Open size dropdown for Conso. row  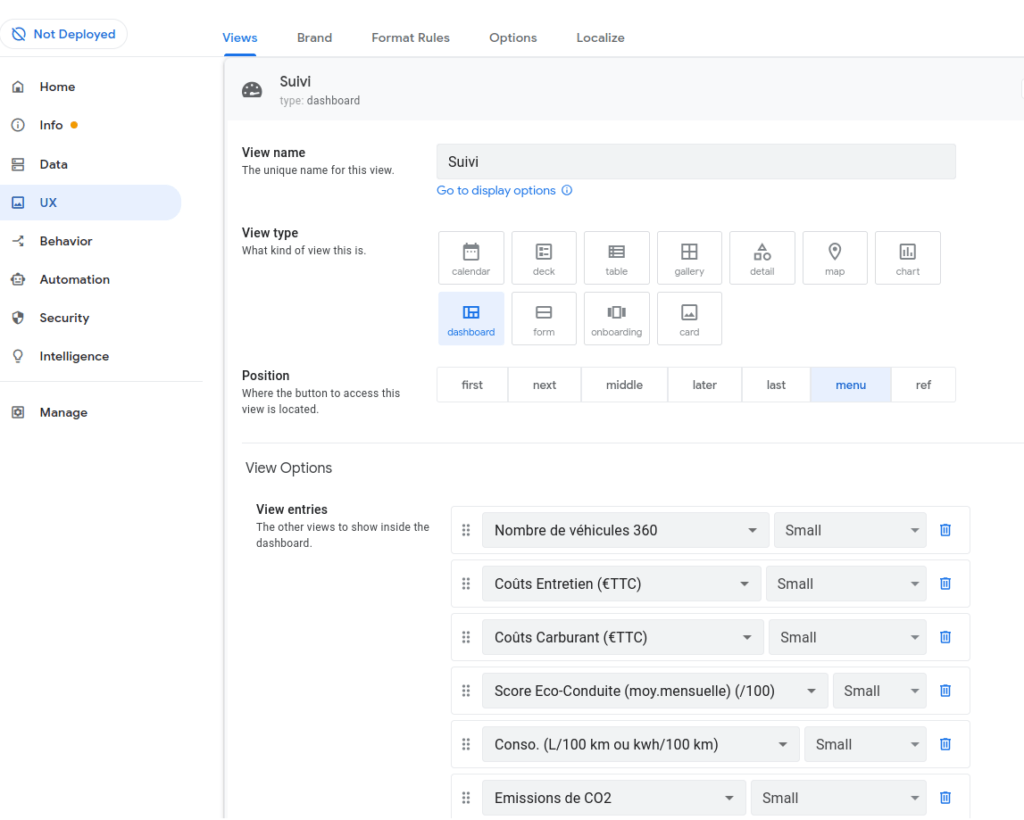865,744
